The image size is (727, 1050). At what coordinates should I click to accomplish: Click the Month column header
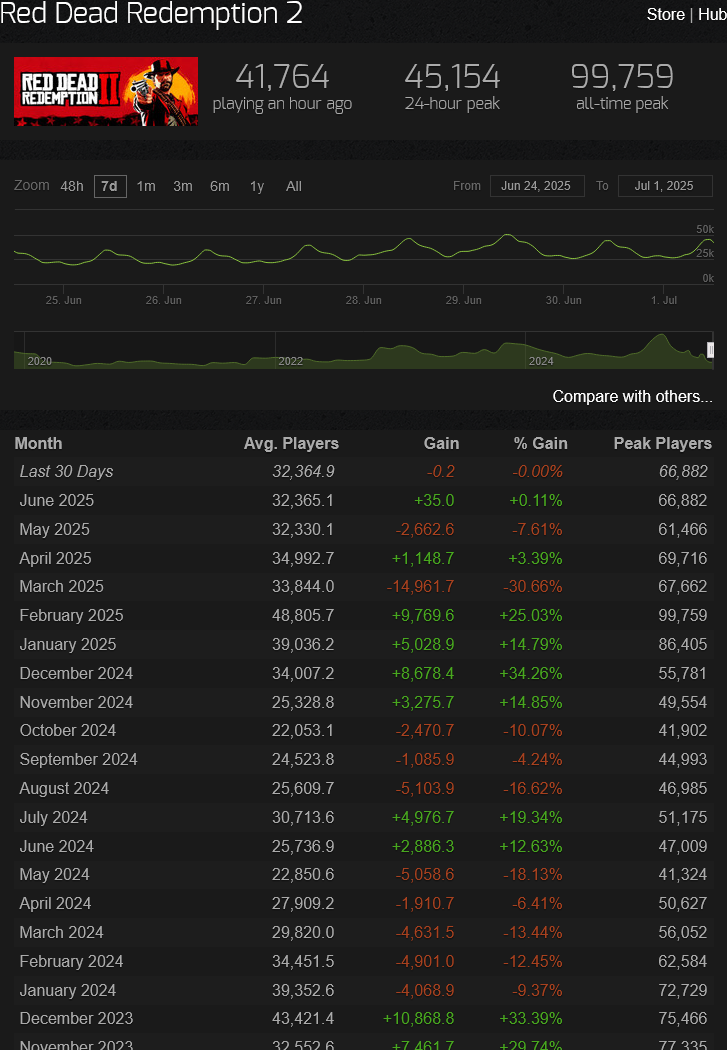pos(38,443)
